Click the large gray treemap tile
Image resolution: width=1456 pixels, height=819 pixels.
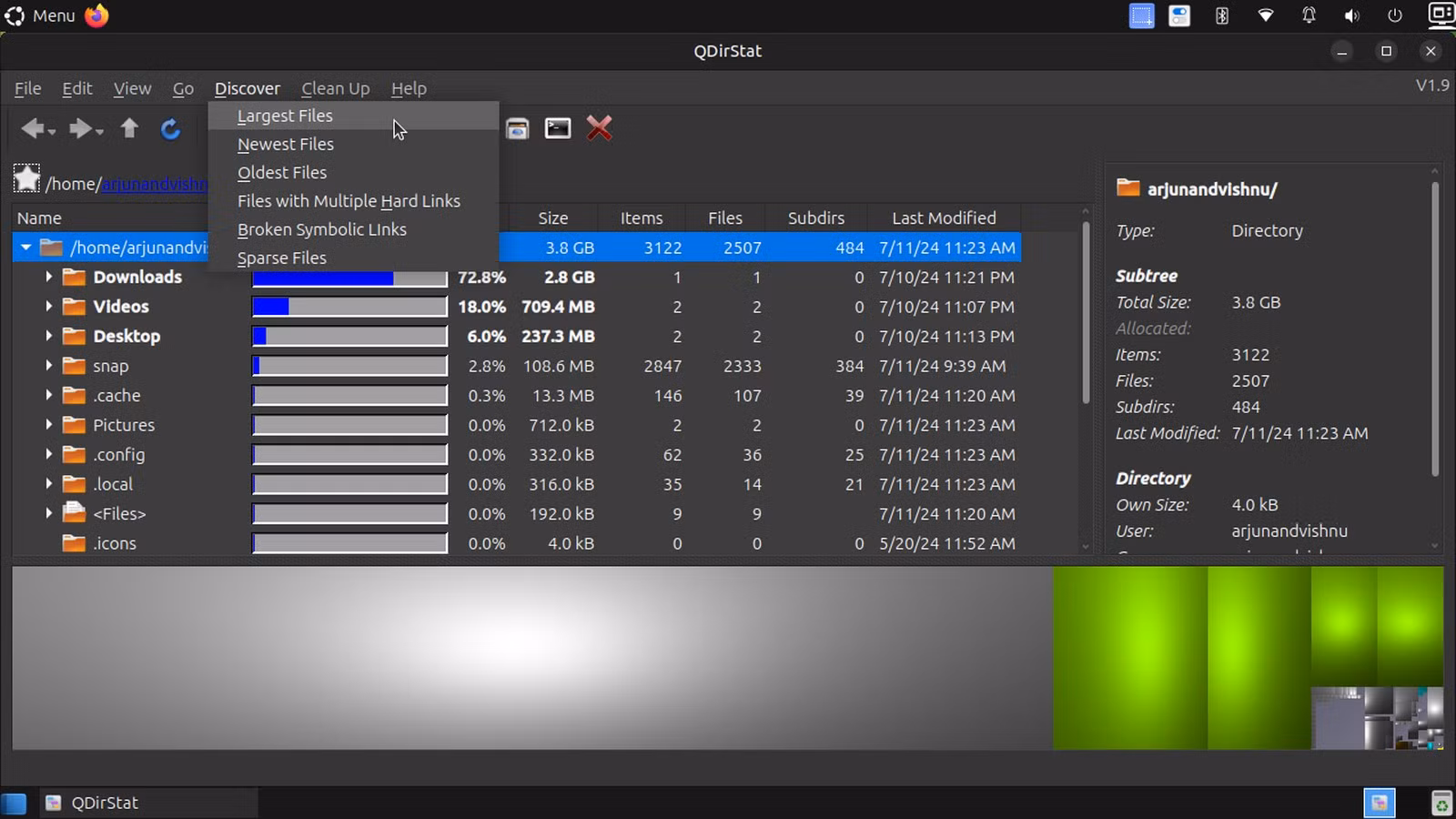pyautogui.click(x=532, y=658)
